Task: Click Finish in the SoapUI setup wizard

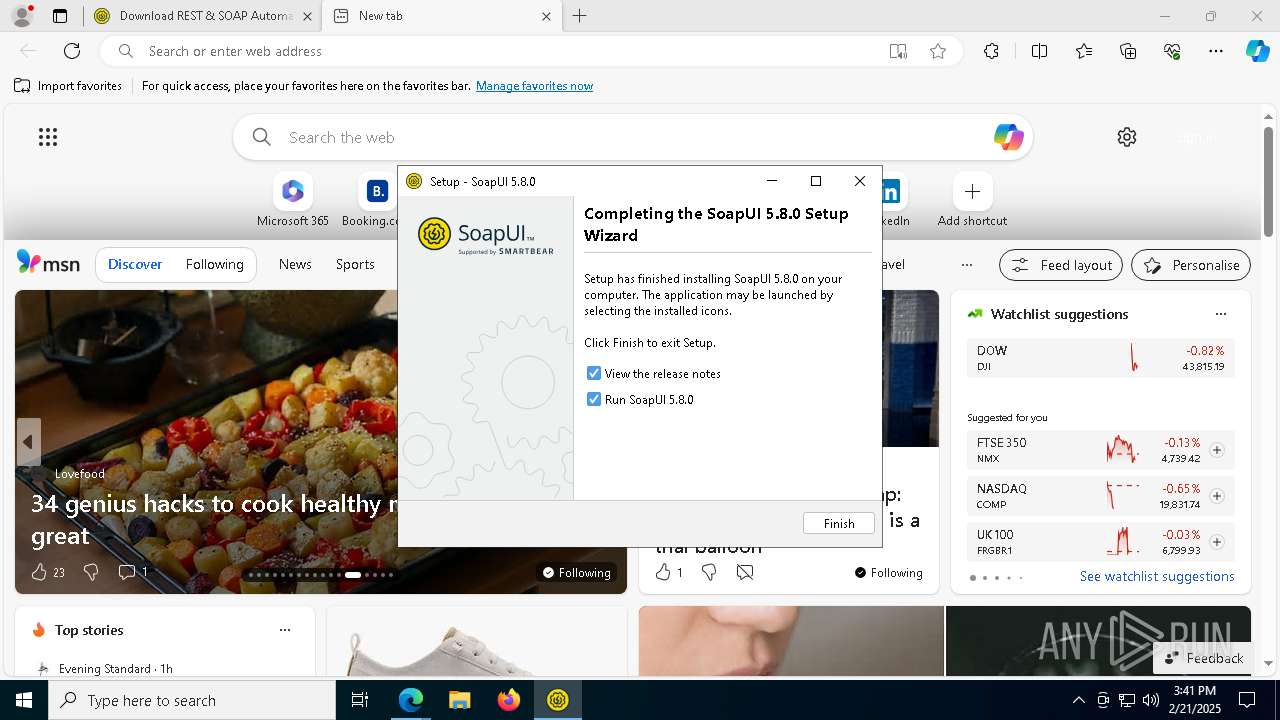Action: 838,523
